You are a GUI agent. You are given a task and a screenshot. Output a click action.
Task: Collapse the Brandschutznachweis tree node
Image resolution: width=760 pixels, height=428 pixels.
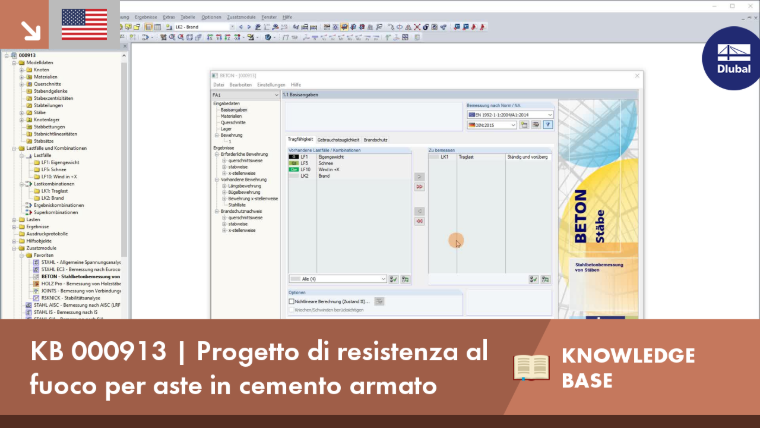pos(217,211)
